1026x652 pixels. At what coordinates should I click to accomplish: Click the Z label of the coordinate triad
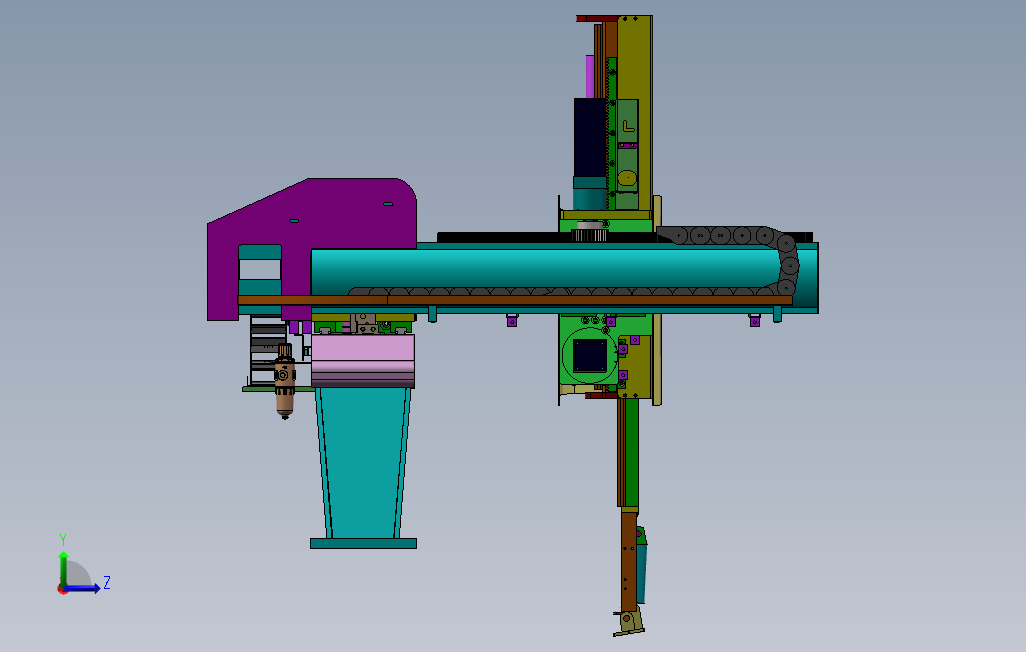tap(107, 583)
